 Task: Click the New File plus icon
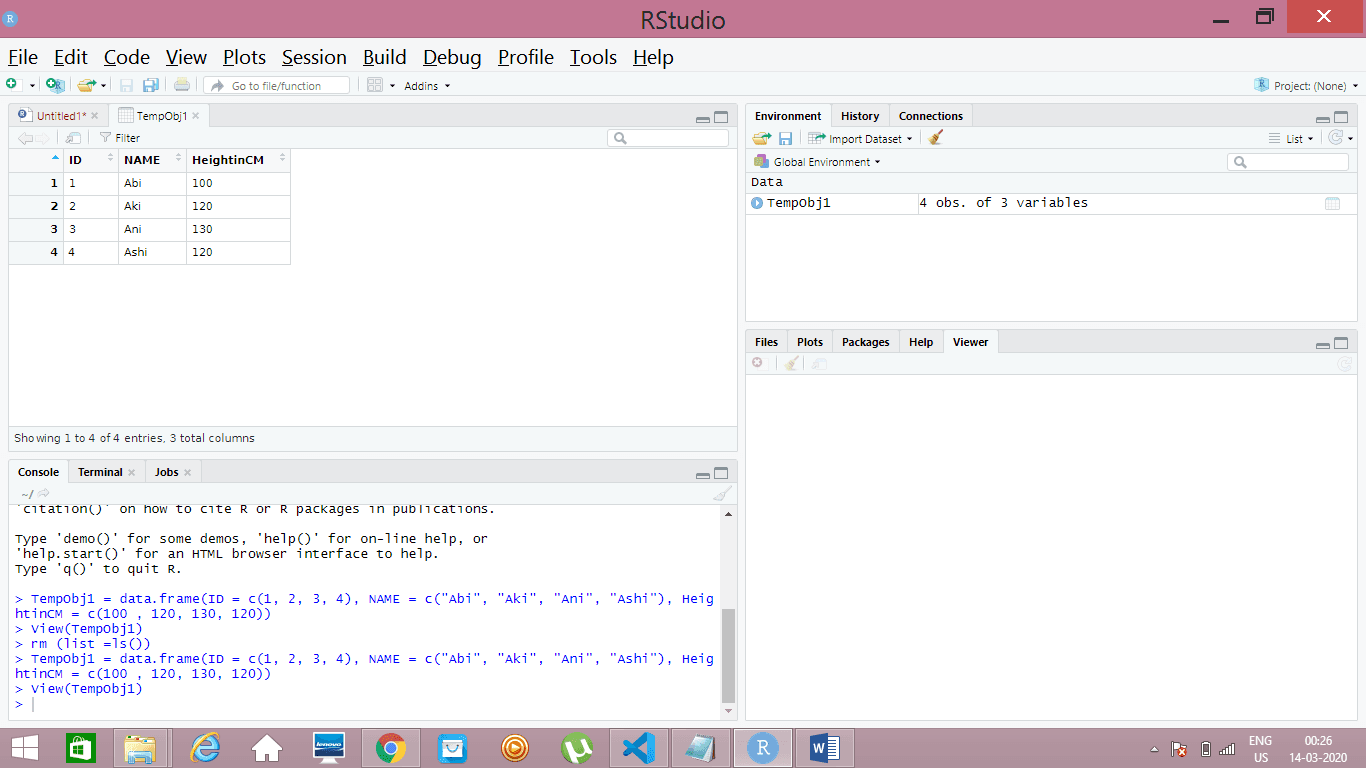11,85
